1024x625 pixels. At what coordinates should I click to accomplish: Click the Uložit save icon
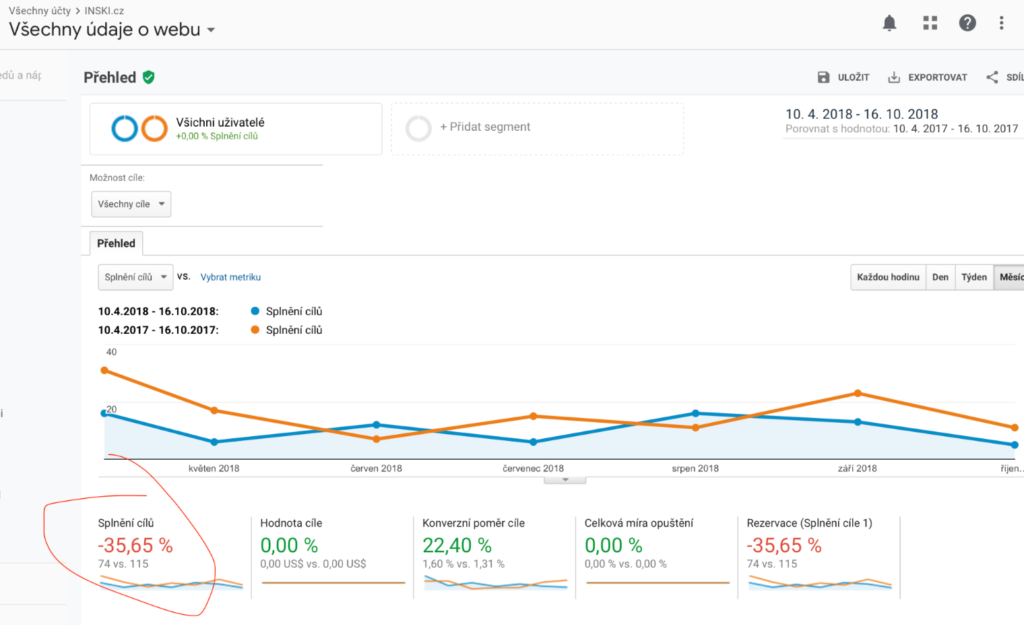click(x=824, y=77)
